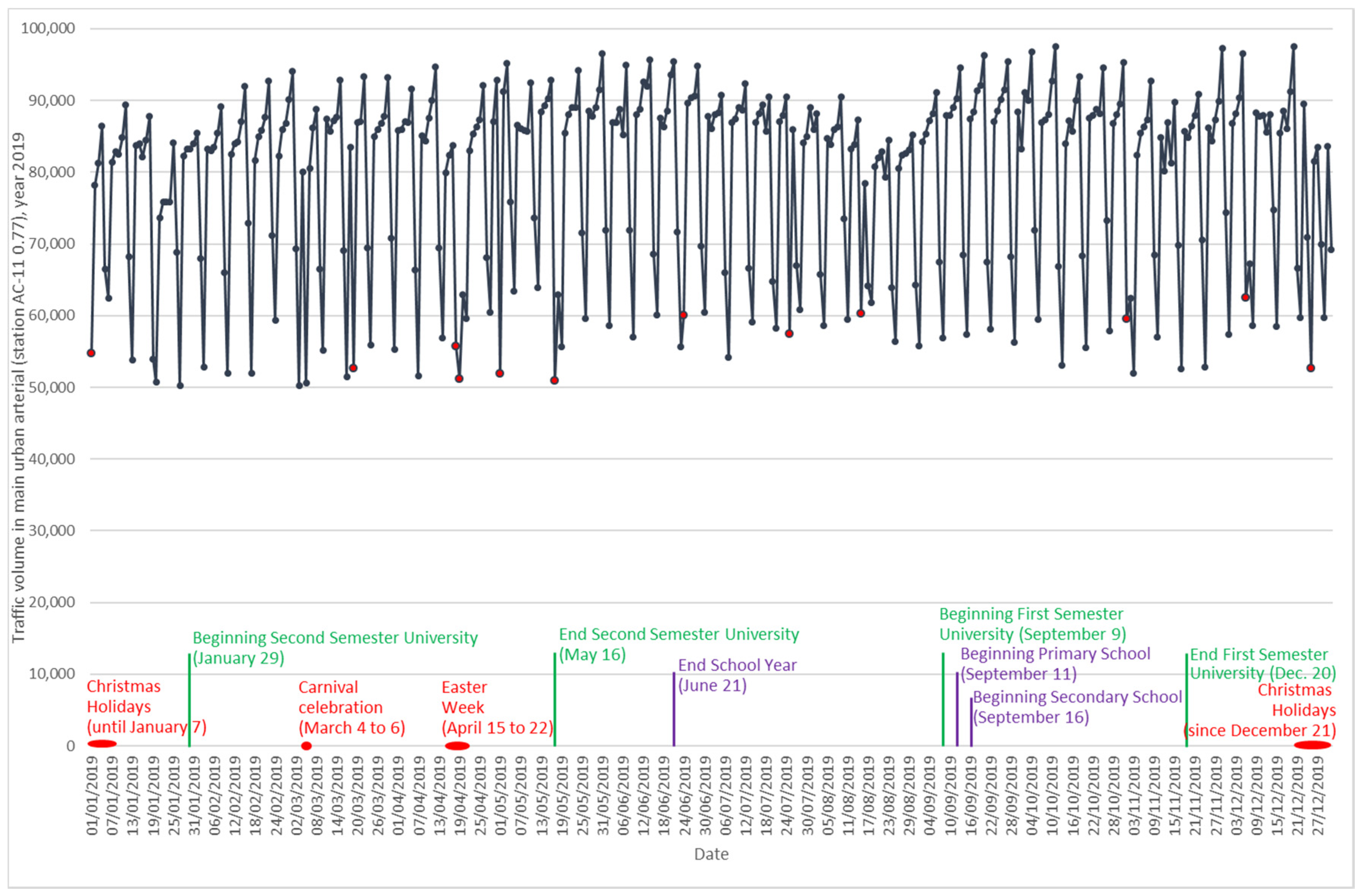Click the red Easter Week oval marker
The image size is (1362, 896).
coord(457,745)
